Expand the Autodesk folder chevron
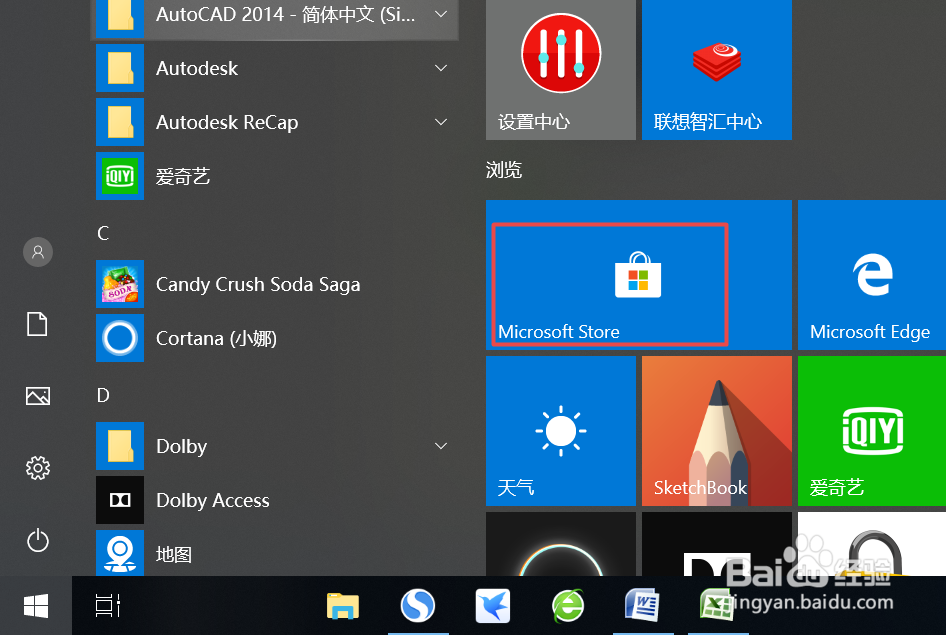The image size is (946, 635). pos(441,68)
